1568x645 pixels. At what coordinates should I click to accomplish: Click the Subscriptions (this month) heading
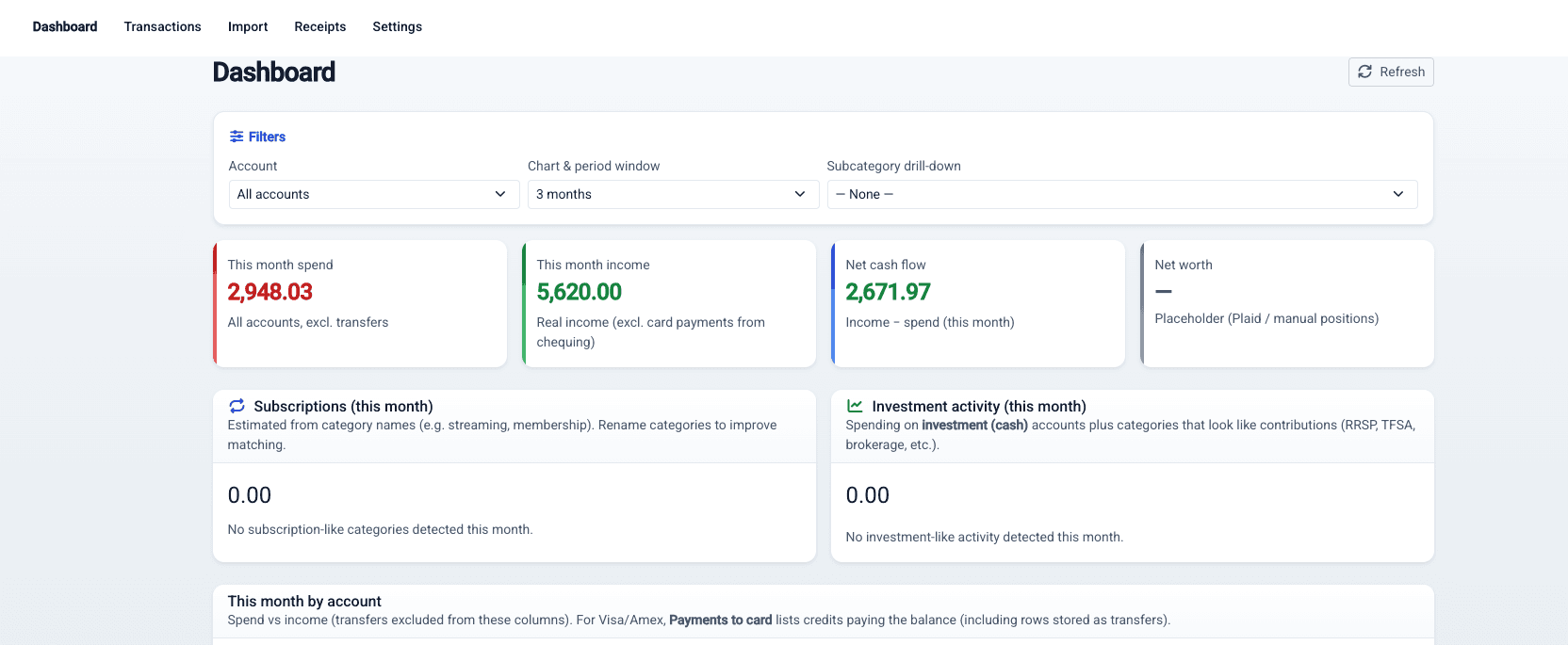click(x=343, y=406)
